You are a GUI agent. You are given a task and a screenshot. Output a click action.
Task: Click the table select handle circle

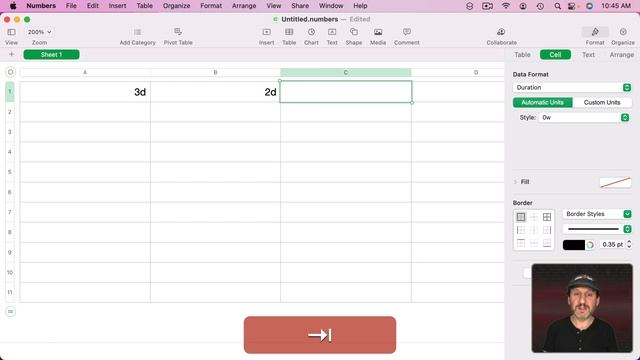(x=10, y=72)
